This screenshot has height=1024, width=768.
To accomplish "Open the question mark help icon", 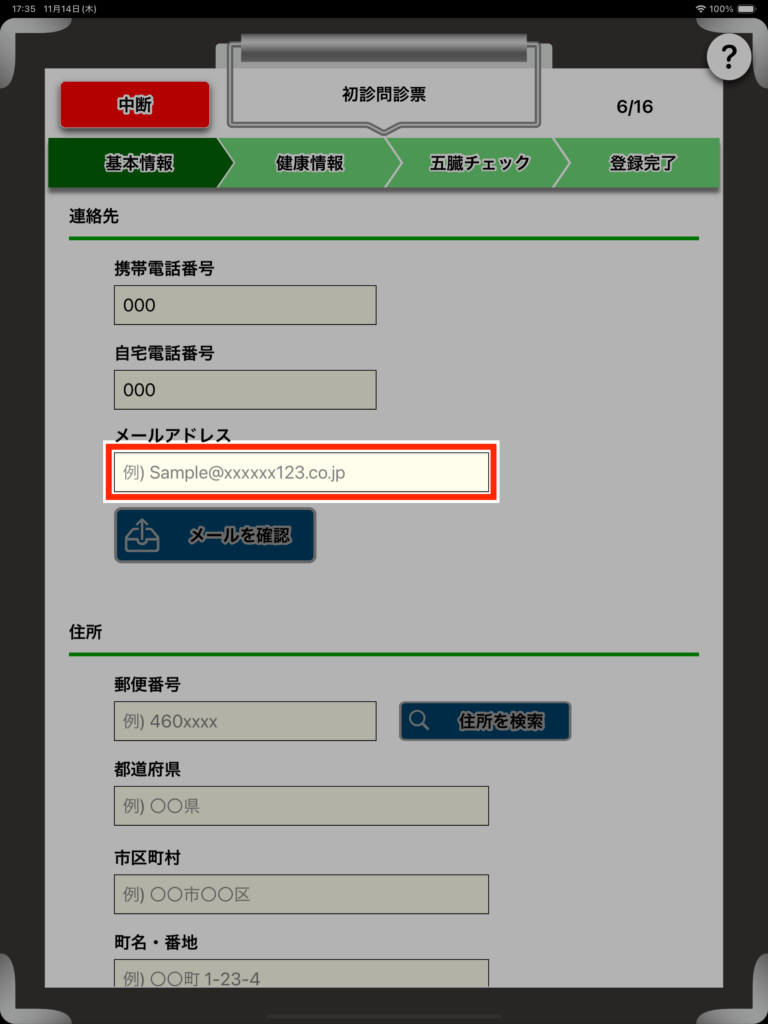I will [x=729, y=57].
